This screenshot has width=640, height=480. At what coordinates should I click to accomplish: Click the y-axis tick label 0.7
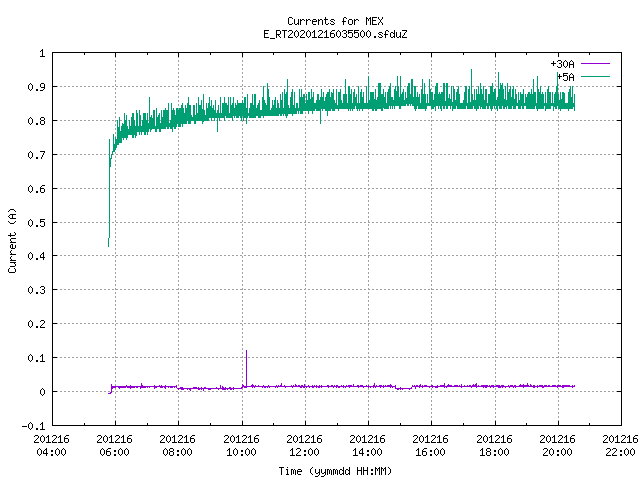36,155
